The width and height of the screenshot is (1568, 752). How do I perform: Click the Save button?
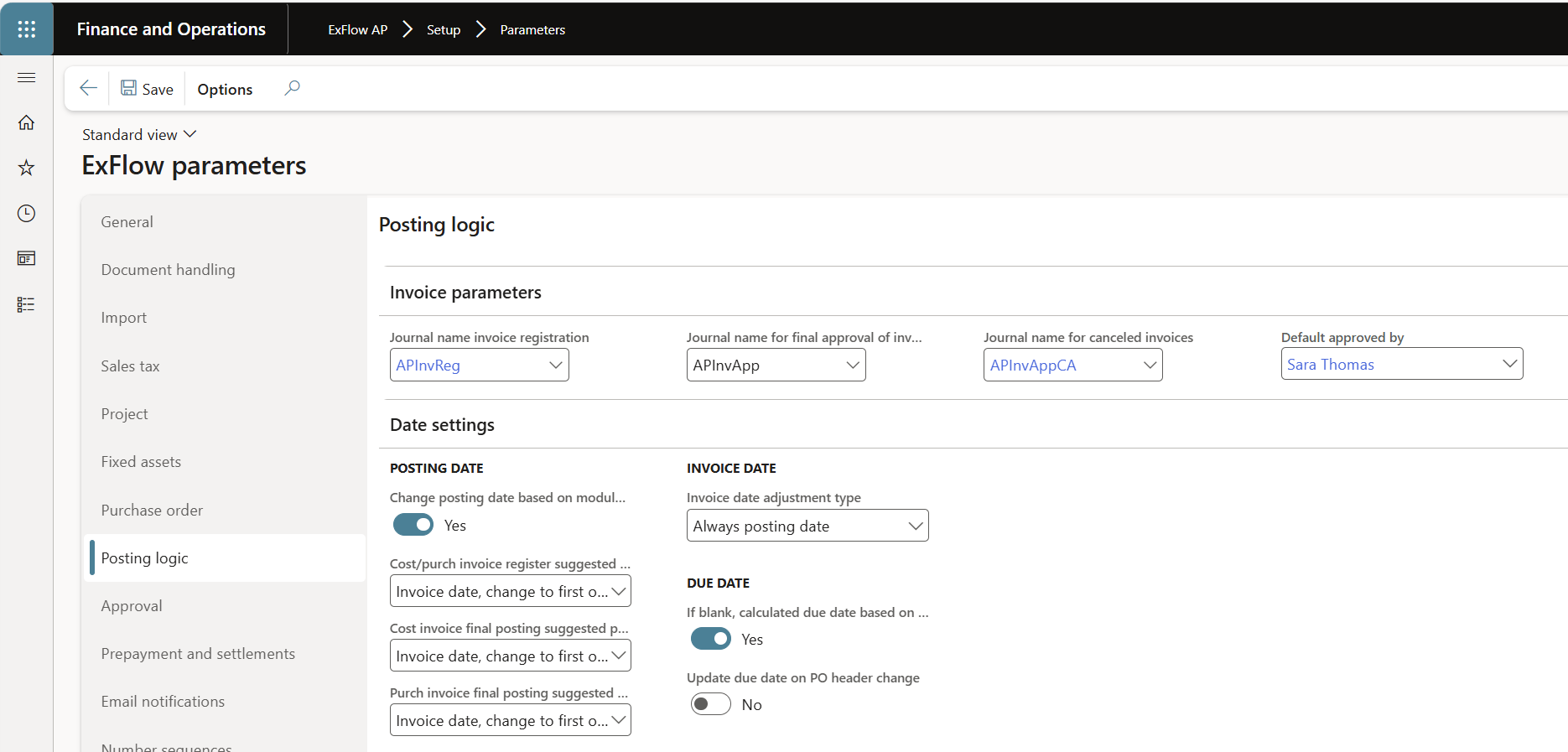[148, 89]
